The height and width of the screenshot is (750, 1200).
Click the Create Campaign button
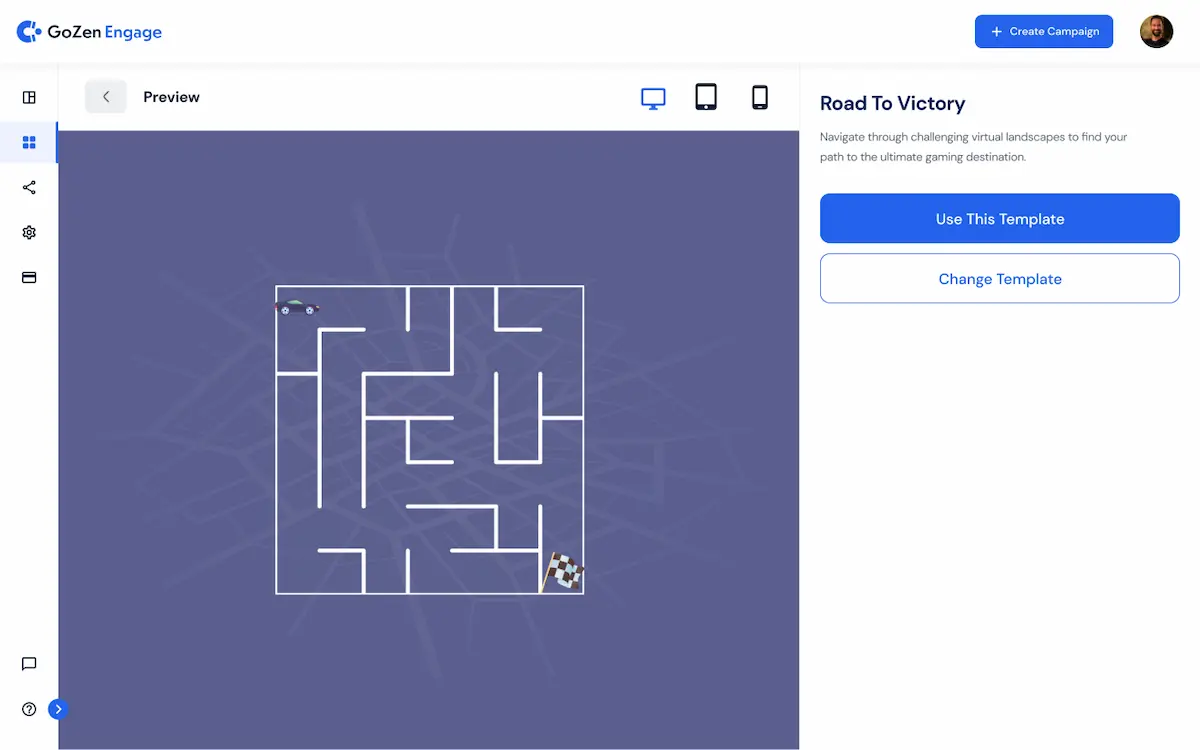(x=1043, y=32)
